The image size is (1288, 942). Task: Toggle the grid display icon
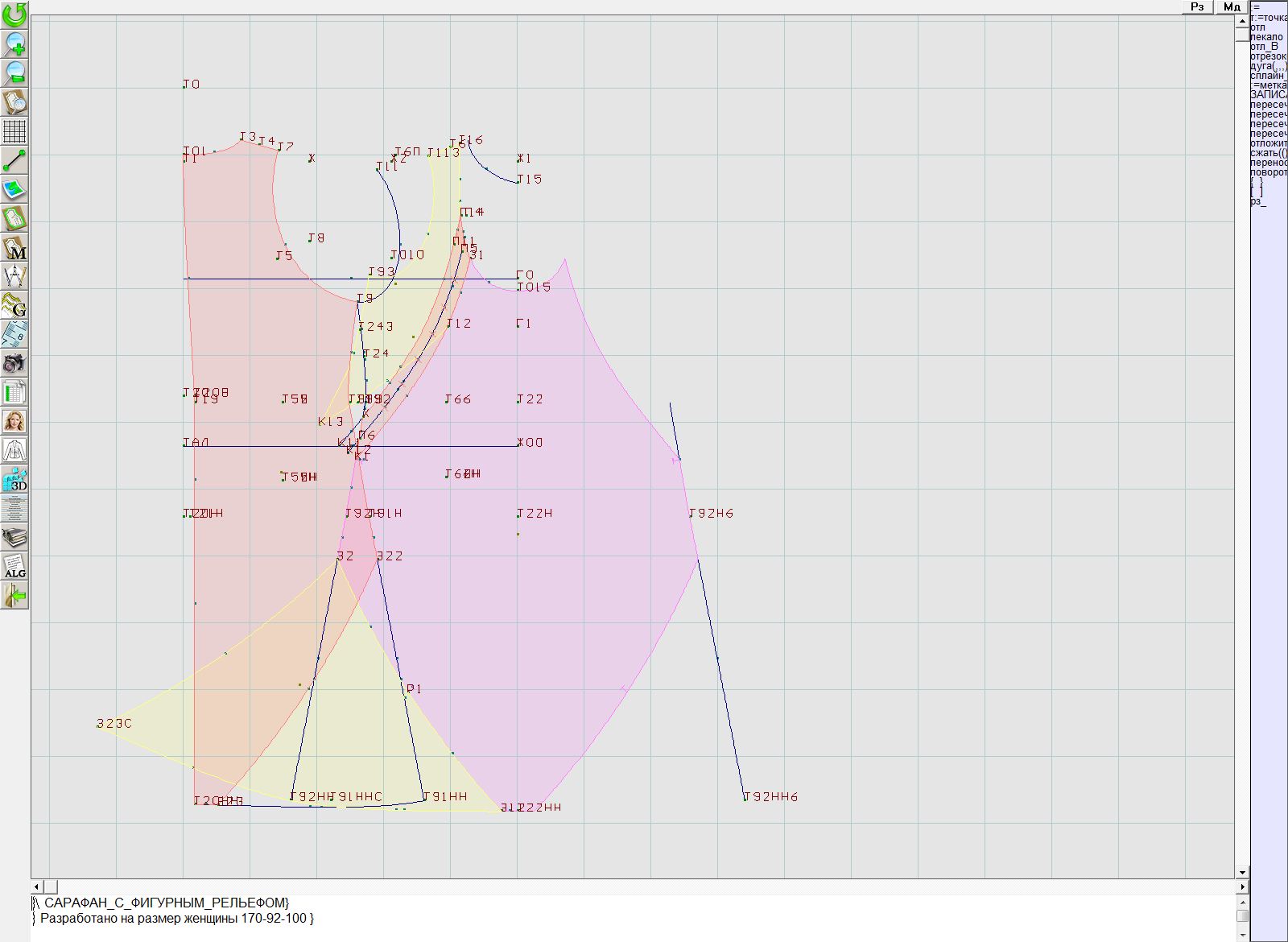[14, 130]
